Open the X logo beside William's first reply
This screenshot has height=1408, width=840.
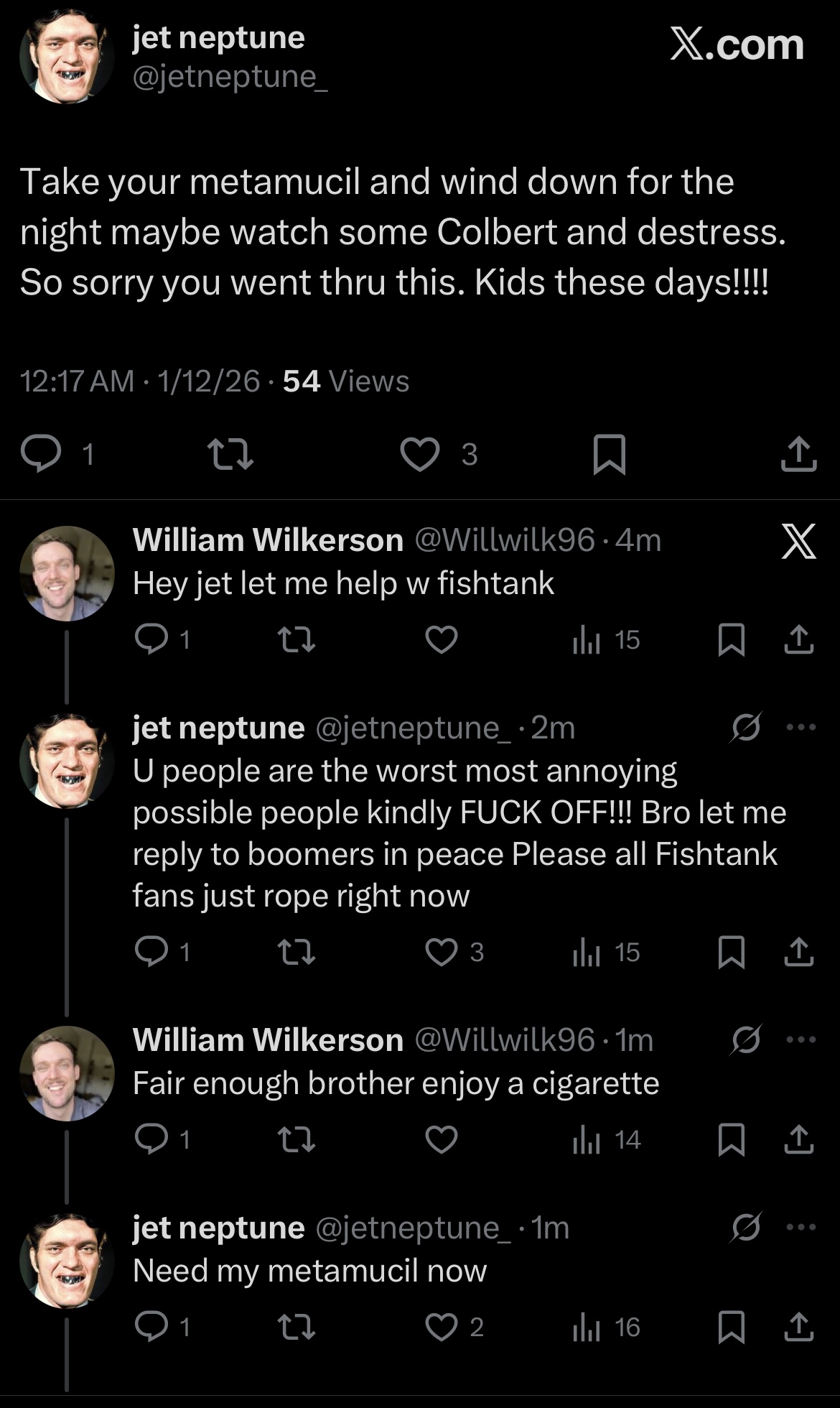pyautogui.click(x=798, y=541)
